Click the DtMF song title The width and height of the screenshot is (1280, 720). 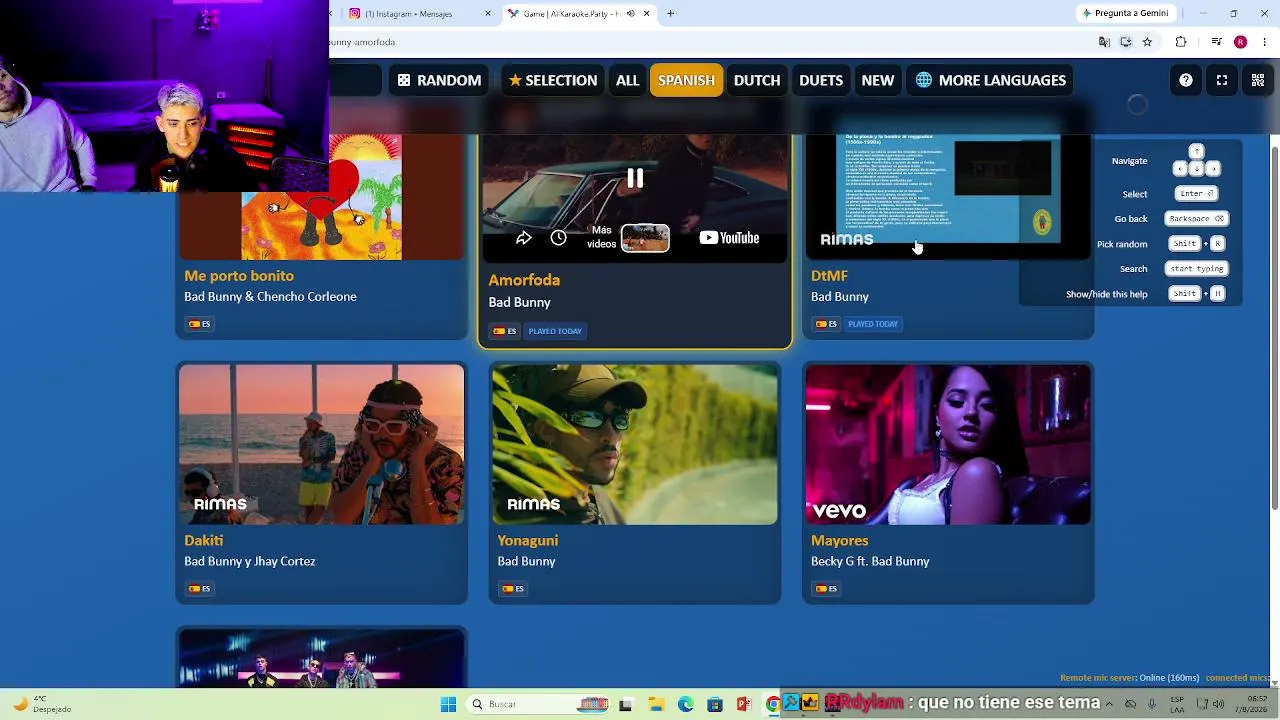pos(829,275)
